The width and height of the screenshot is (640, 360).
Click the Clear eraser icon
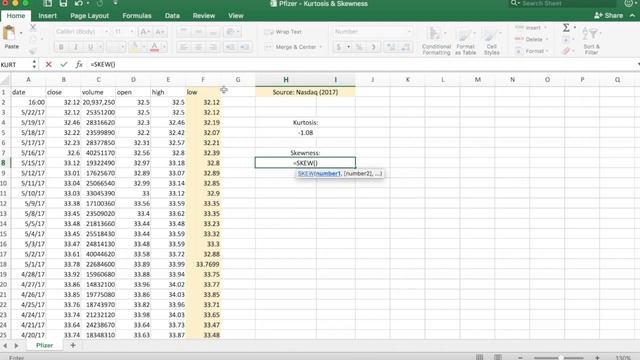coord(566,51)
